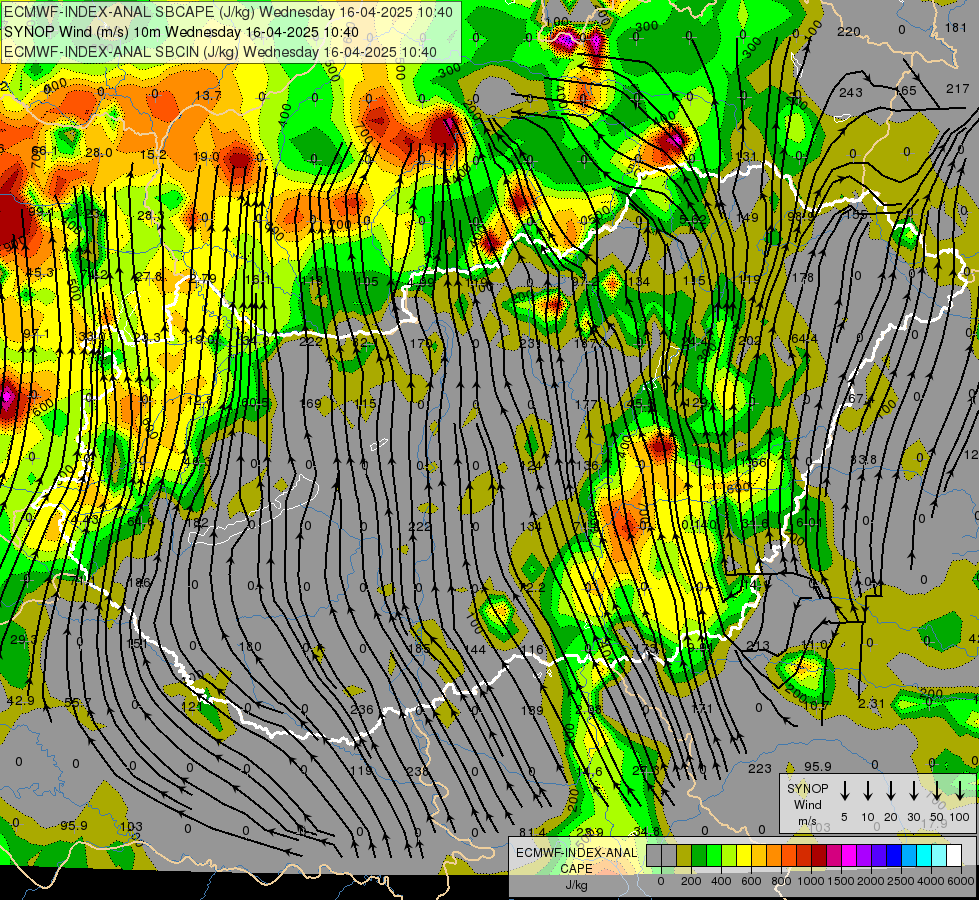
Task: Click the 202 value on the map
Action: point(749,340)
